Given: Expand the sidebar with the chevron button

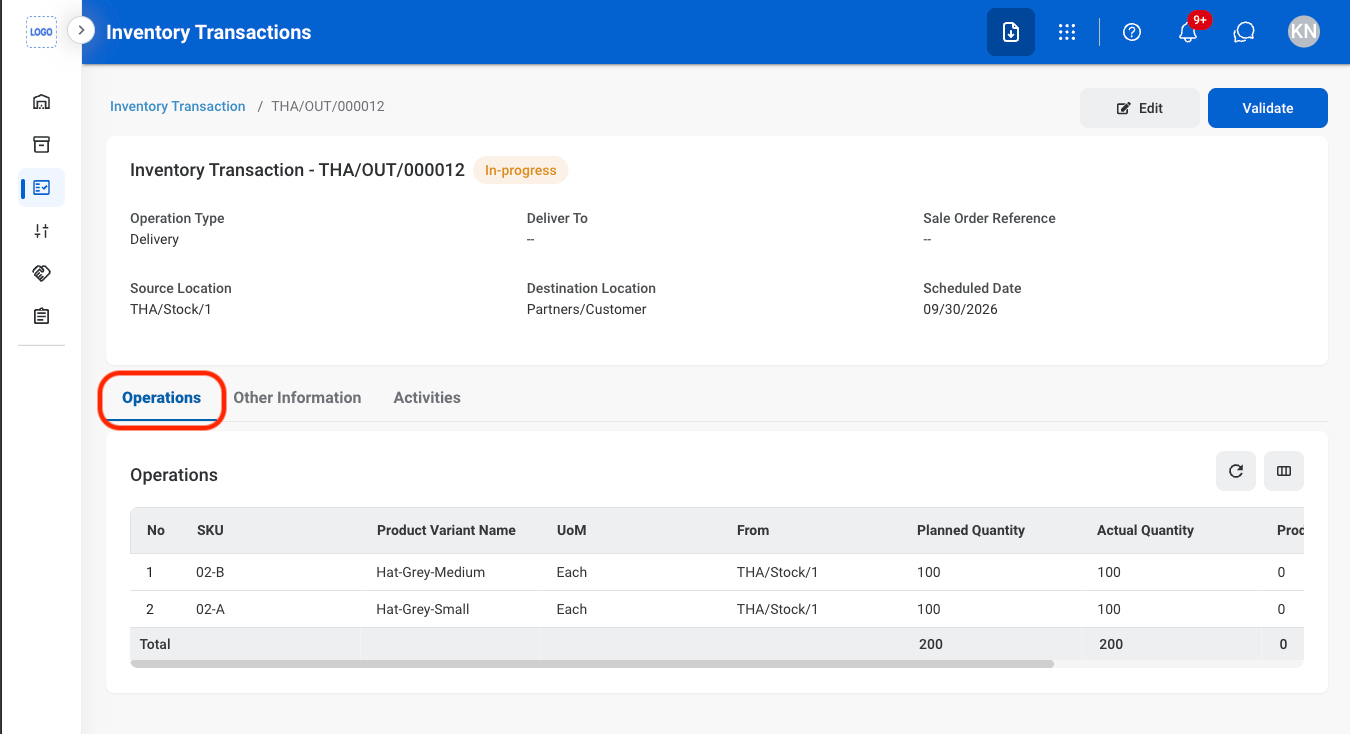Looking at the screenshot, I should point(81,31).
